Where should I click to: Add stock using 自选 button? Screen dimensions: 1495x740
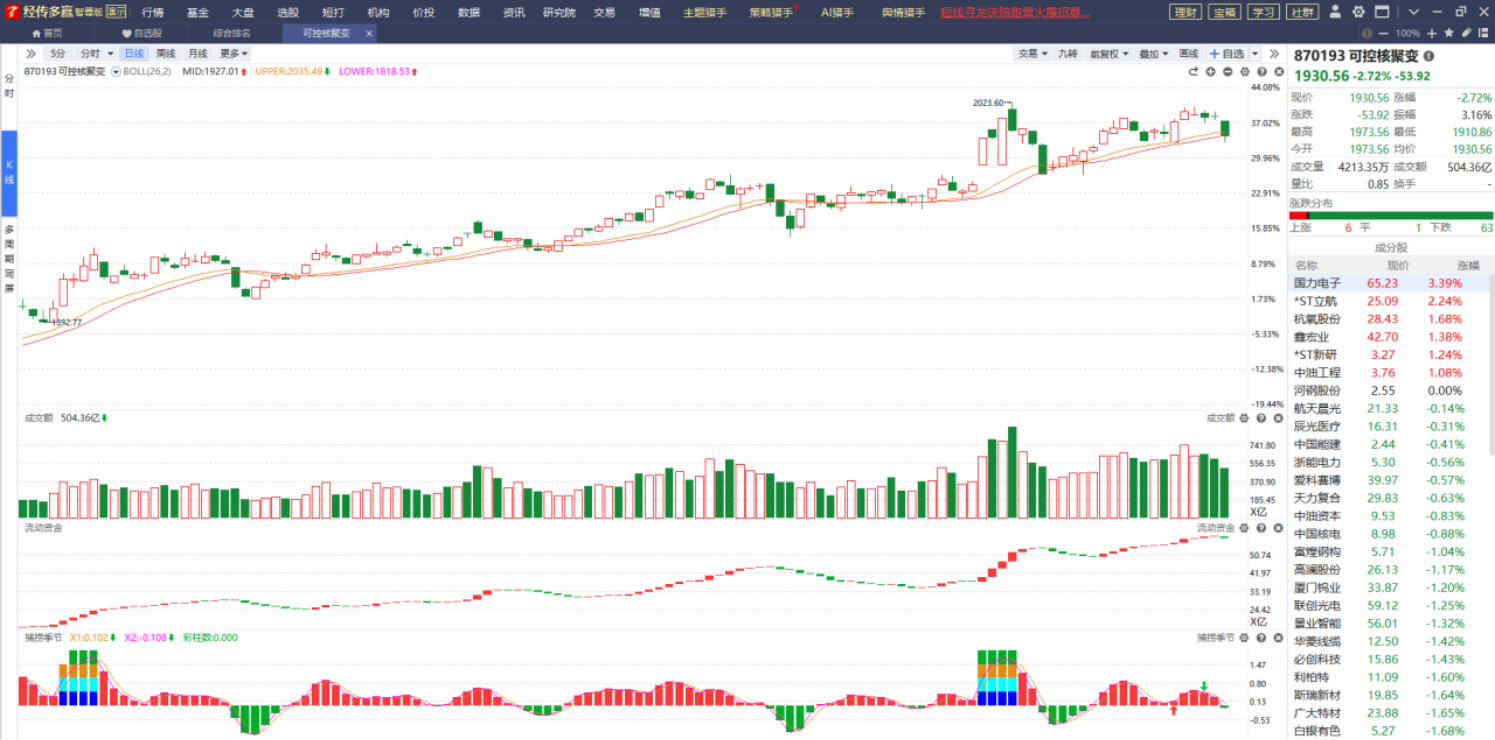[1226, 53]
